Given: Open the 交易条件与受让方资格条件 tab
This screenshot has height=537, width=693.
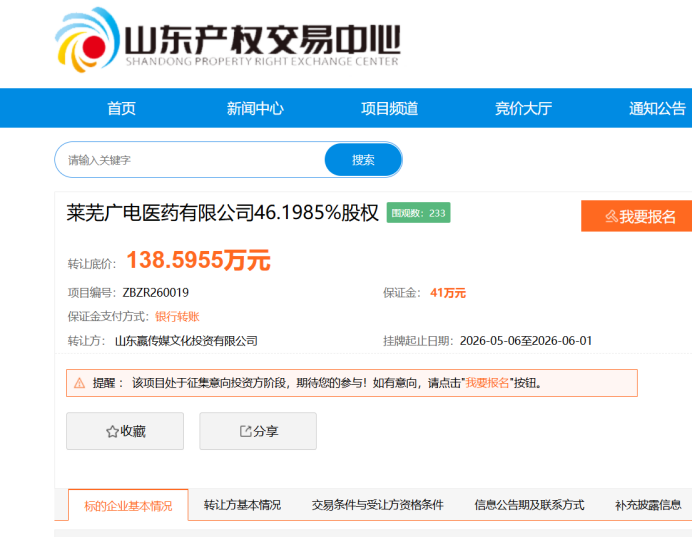Looking at the screenshot, I should pyautogui.click(x=377, y=505).
